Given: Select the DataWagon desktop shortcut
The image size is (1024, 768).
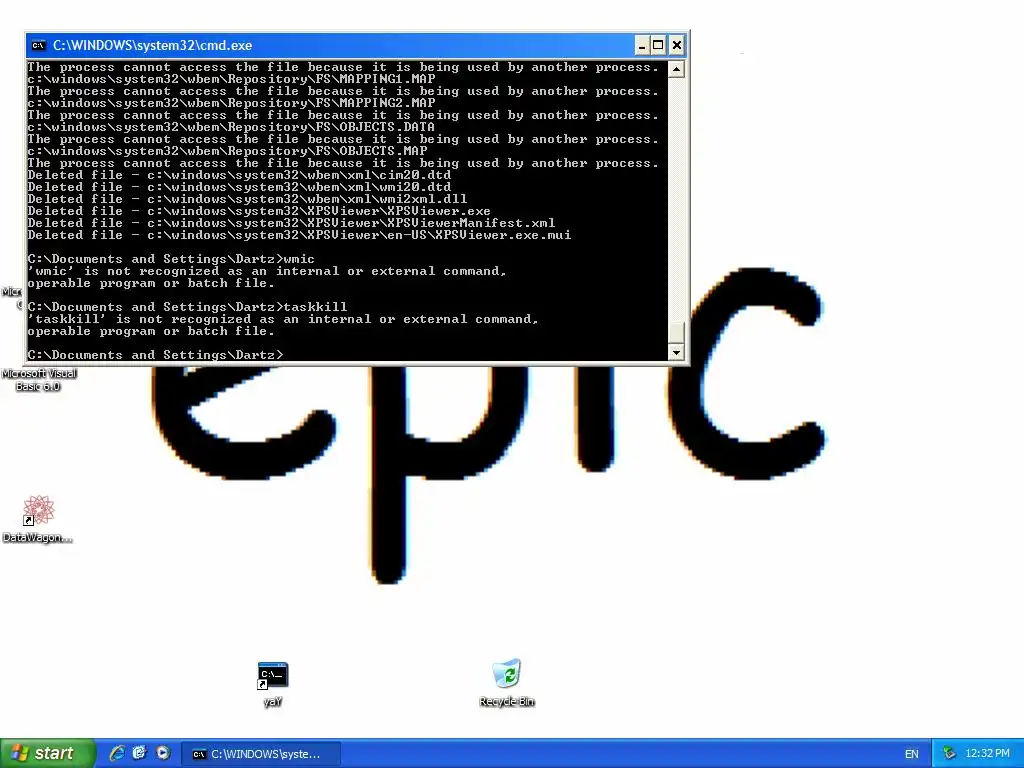Looking at the screenshot, I should (x=37, y=519).
